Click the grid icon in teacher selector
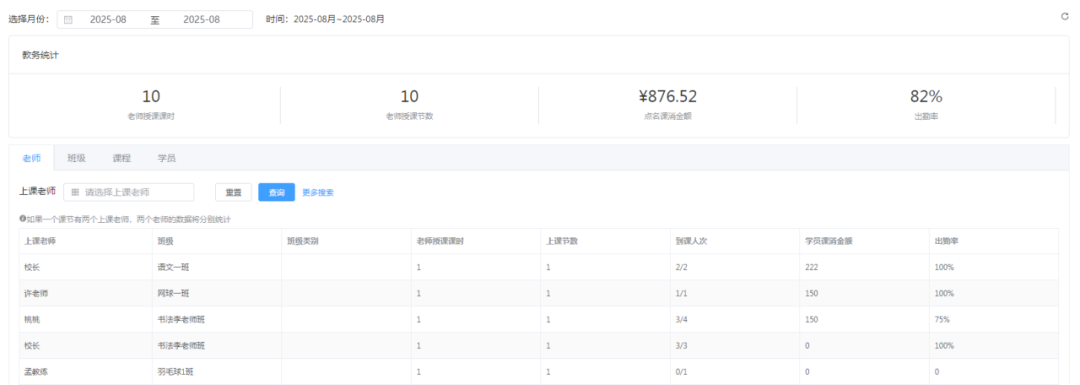 point(75,193)
